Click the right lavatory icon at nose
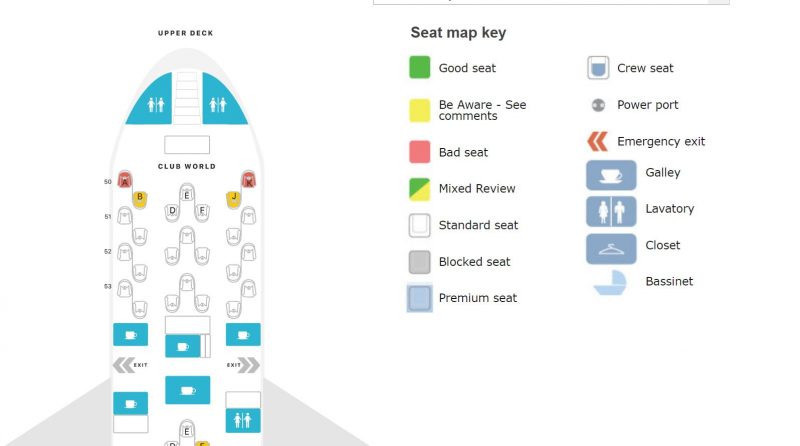This screenshot has width=800, height=446. [x=219, y=105]
